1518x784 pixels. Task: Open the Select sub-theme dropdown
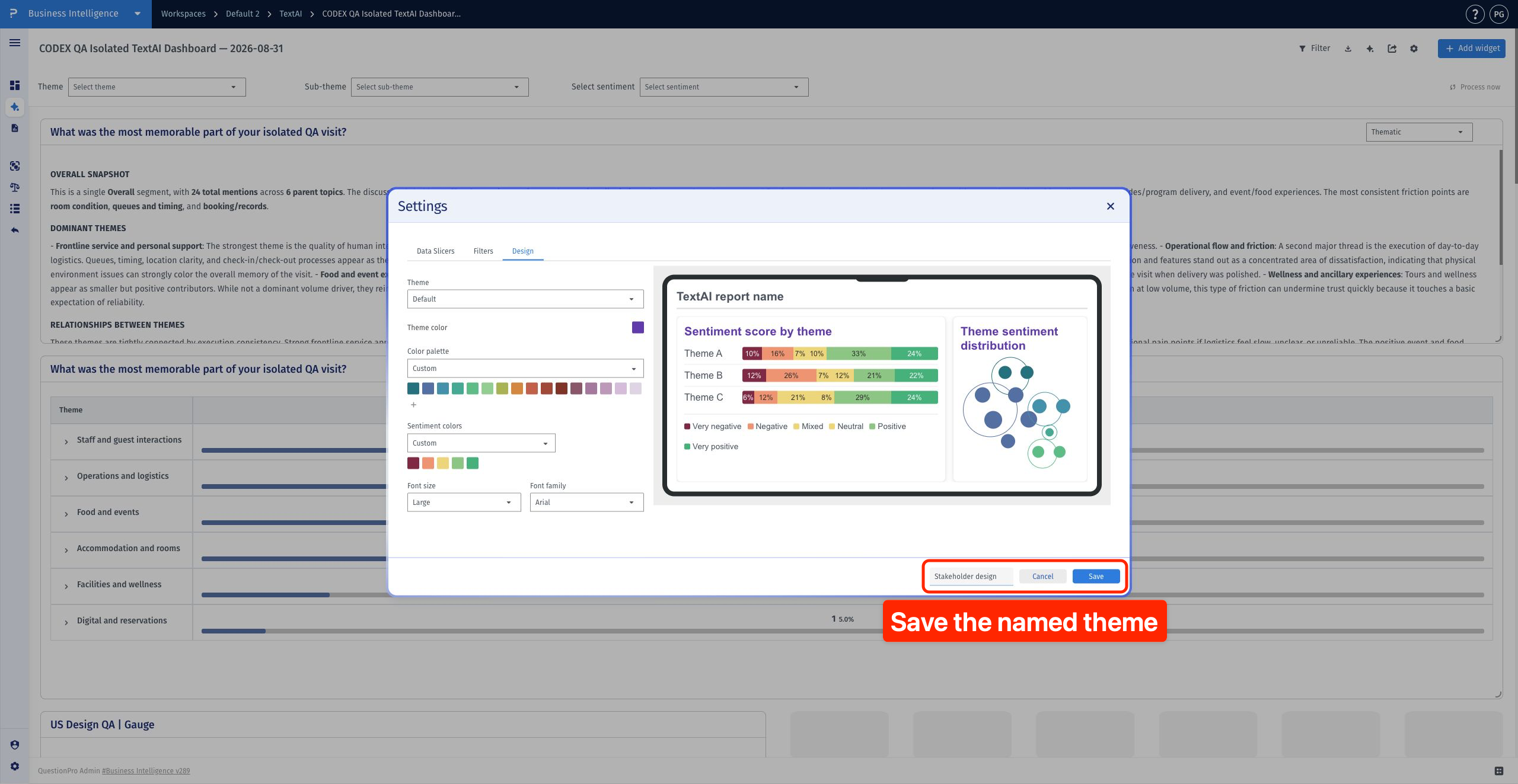(x=439, y=87)
